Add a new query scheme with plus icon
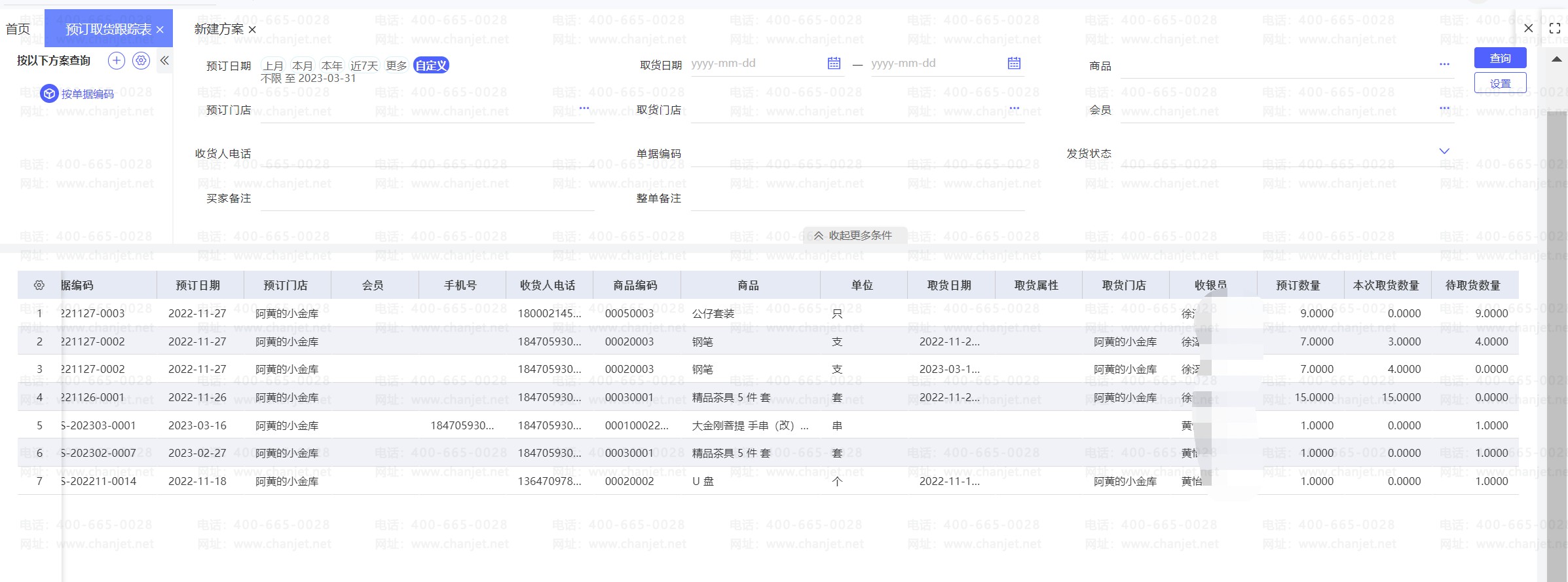The width and height of the screenshot is (1568, 582). click(117, 61)
